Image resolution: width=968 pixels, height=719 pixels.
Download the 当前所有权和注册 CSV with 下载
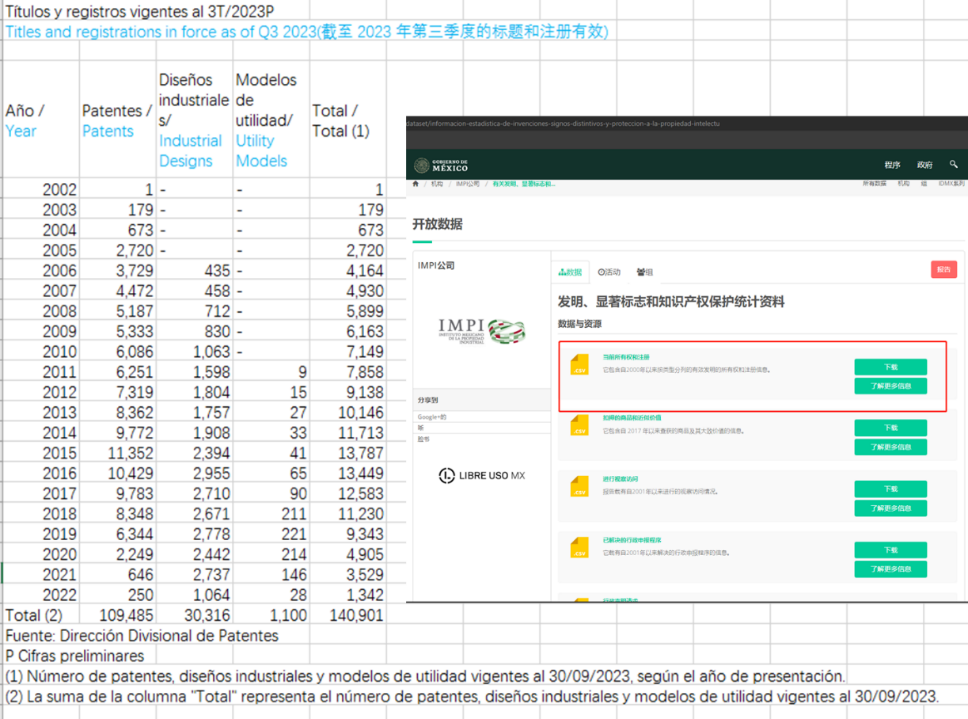point(890,367)
